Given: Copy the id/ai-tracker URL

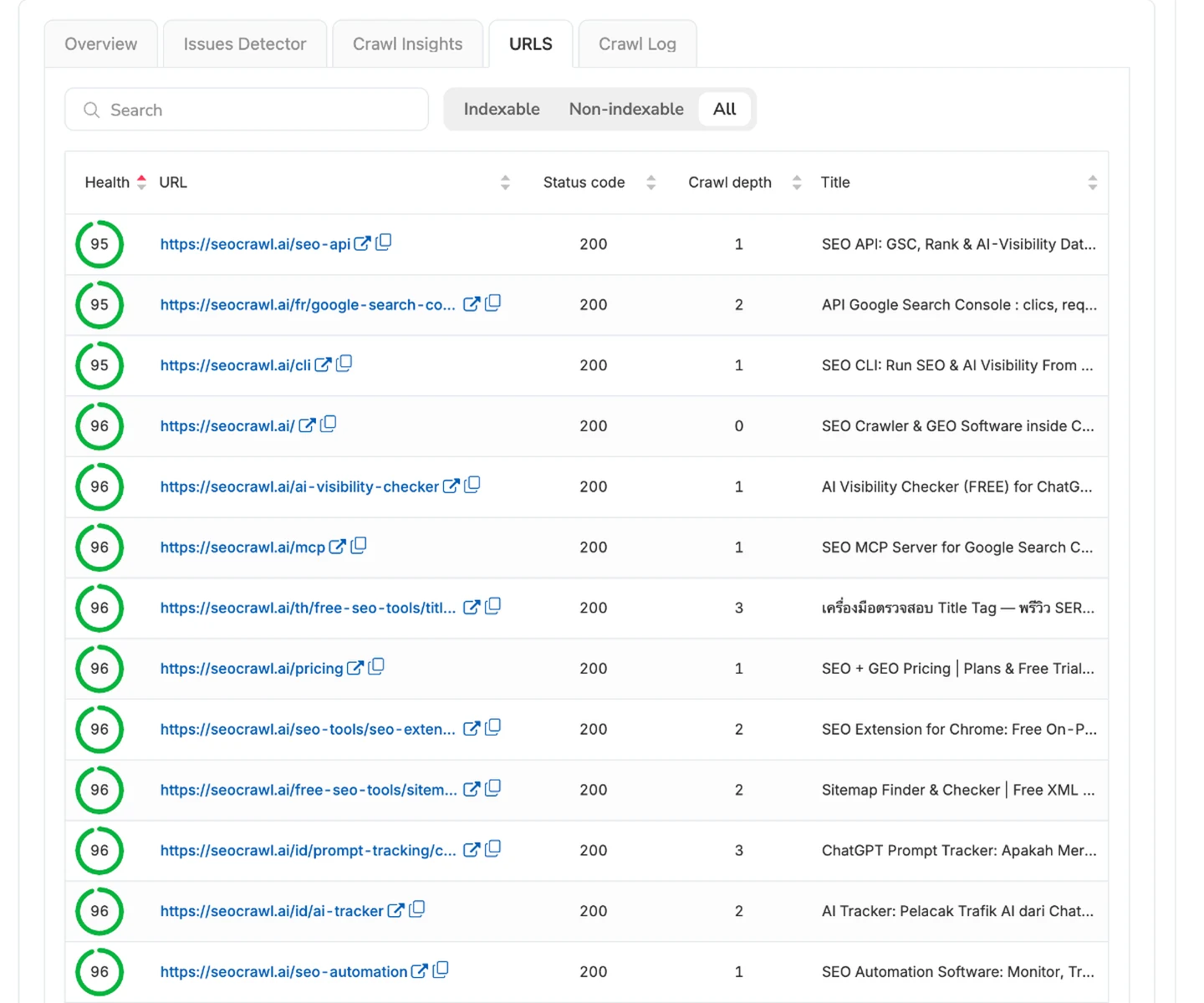Looking at the screenshot, I should pos(417,909).
